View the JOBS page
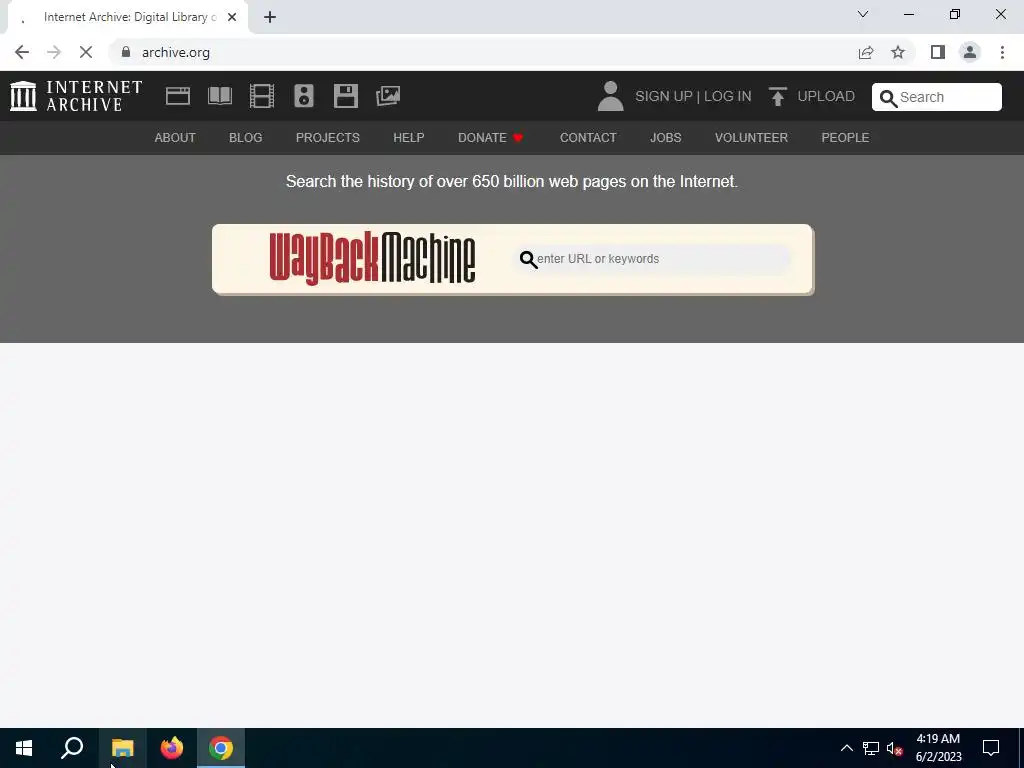This screenshot has width=1024, height=768. [x=665, y=138]
